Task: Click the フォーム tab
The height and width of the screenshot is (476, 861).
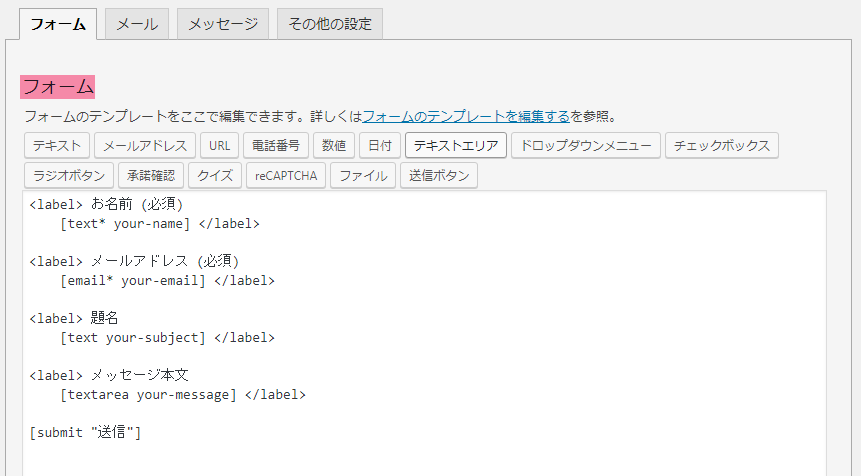Action: click(58, 24)
